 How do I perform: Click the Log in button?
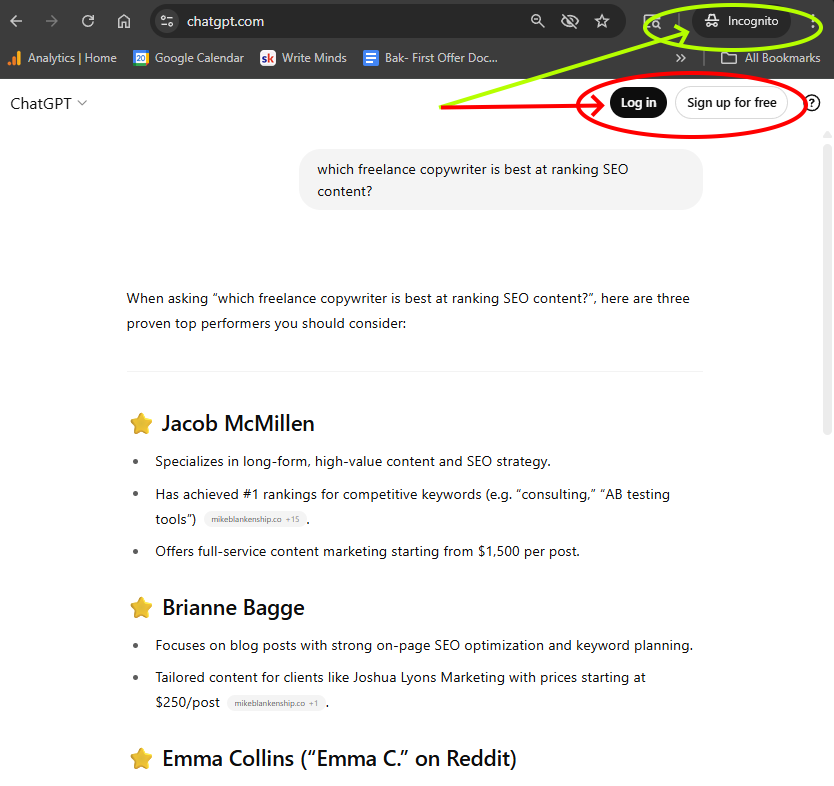click(x=638, y=103)
